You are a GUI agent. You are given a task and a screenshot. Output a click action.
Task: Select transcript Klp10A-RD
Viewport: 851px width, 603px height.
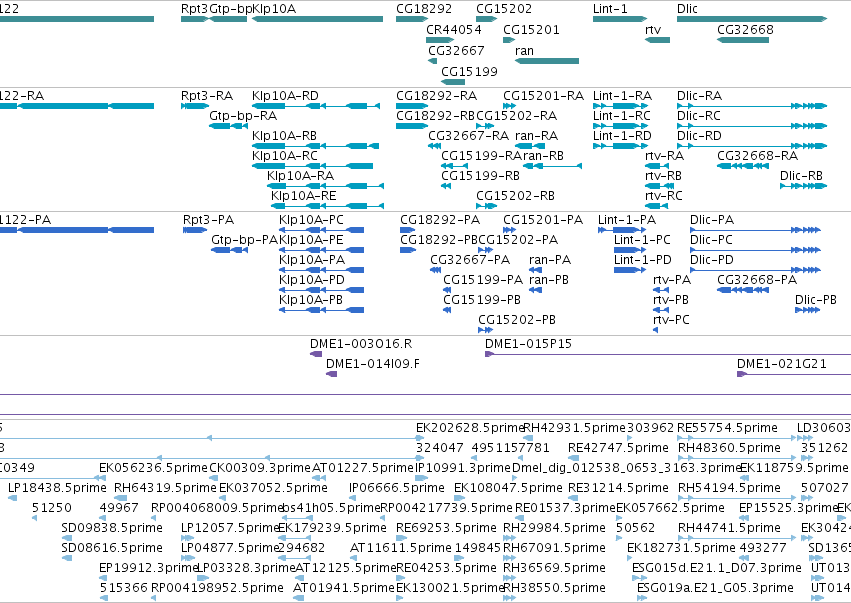click(x=315, y=106)
